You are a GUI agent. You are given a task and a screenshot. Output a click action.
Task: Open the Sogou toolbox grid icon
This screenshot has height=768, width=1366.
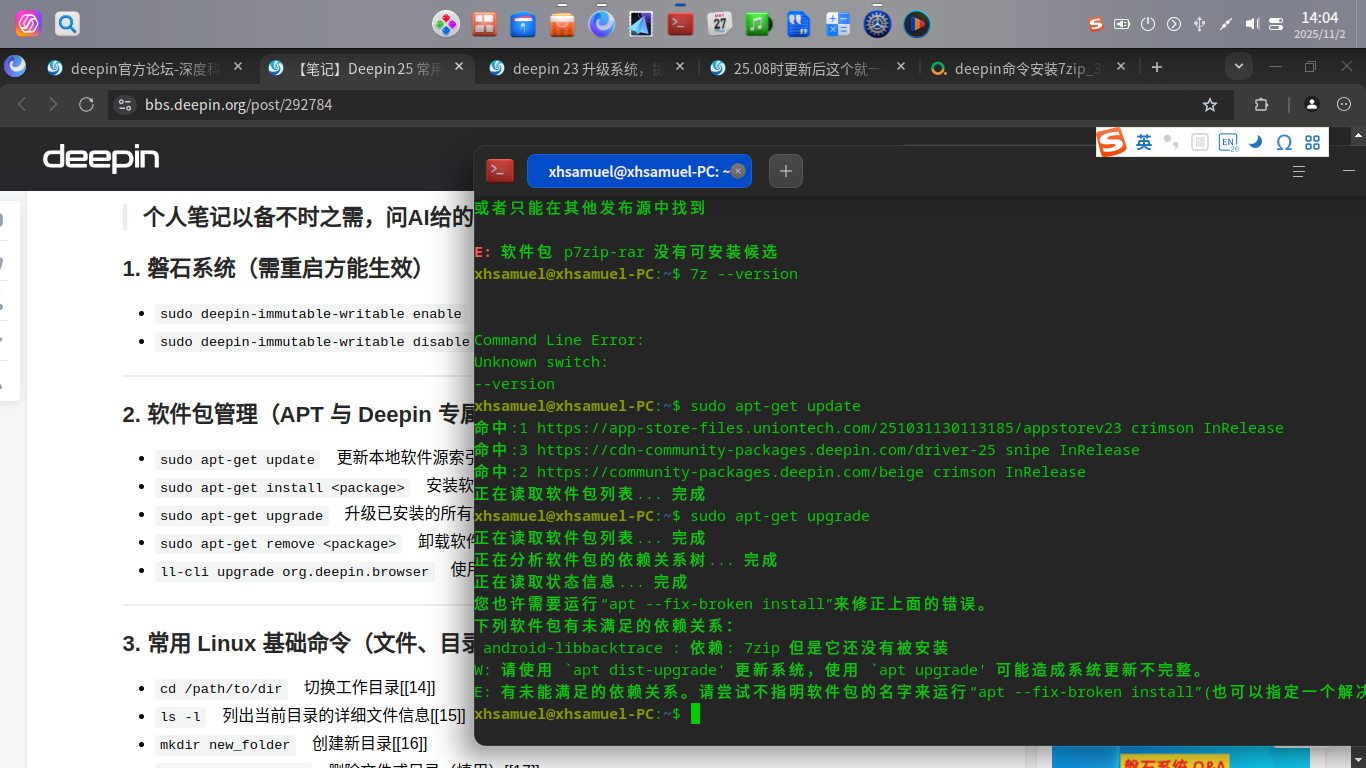(x=1312, y=143)
